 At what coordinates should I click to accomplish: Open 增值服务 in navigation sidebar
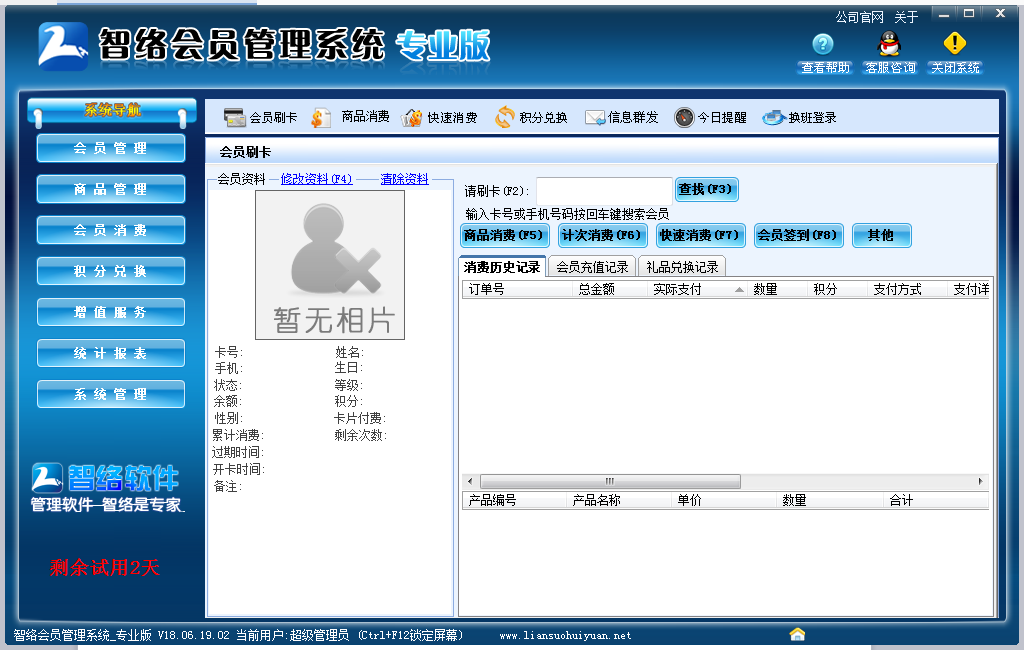111,312
